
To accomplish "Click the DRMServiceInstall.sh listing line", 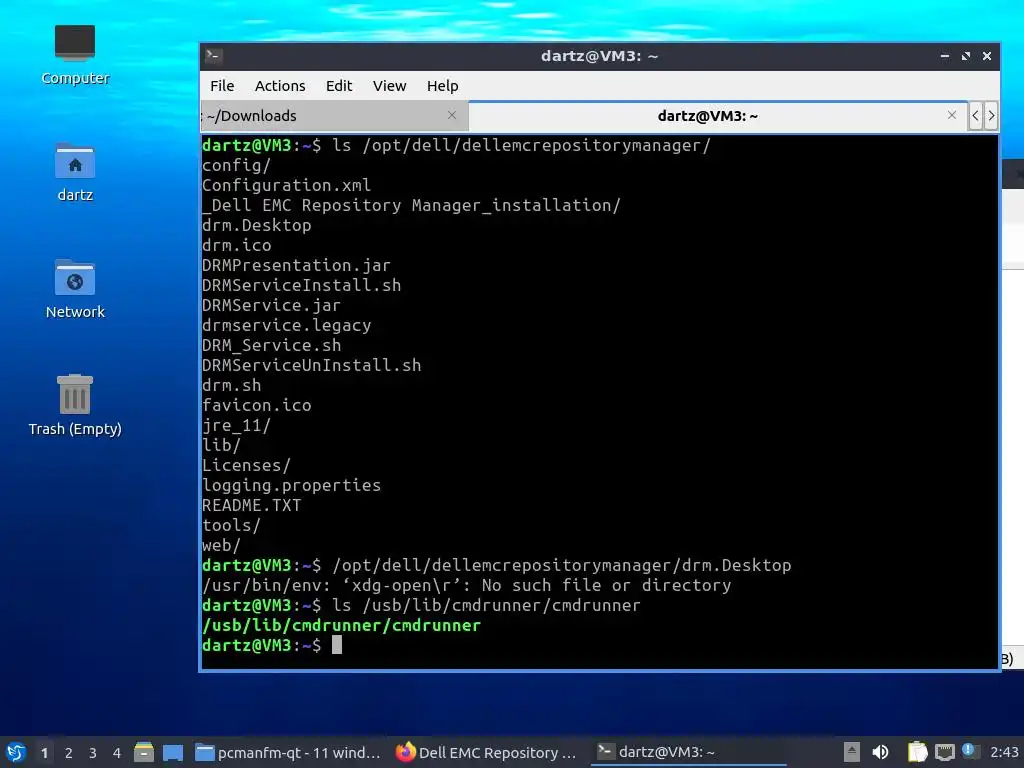I will (x=301, y=285).
